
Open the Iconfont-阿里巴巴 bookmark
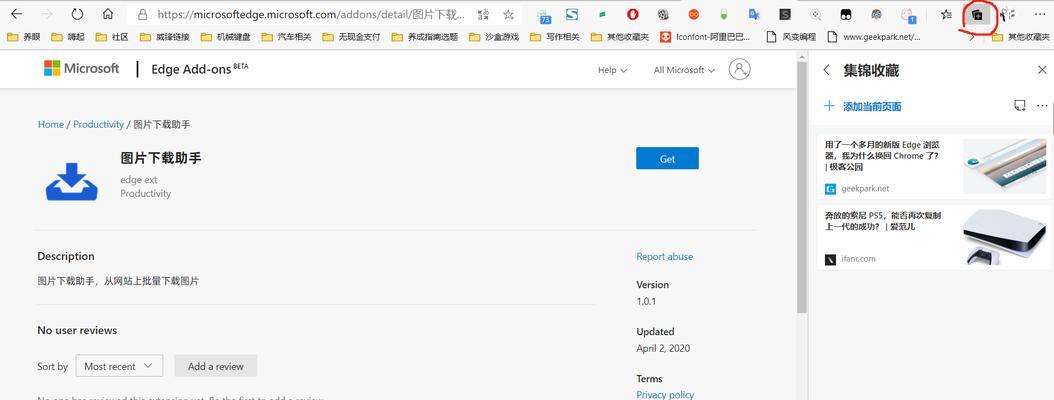pos(706,37)
